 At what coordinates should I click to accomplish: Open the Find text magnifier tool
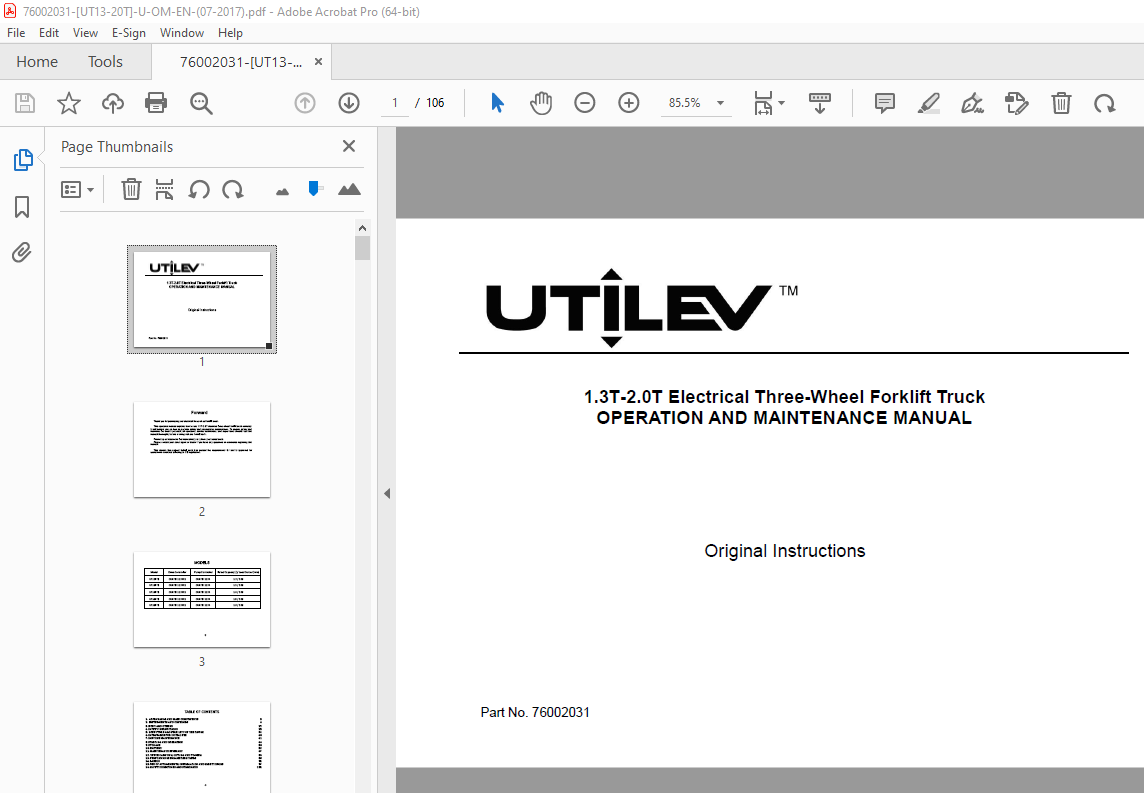[x=201, y=103]
